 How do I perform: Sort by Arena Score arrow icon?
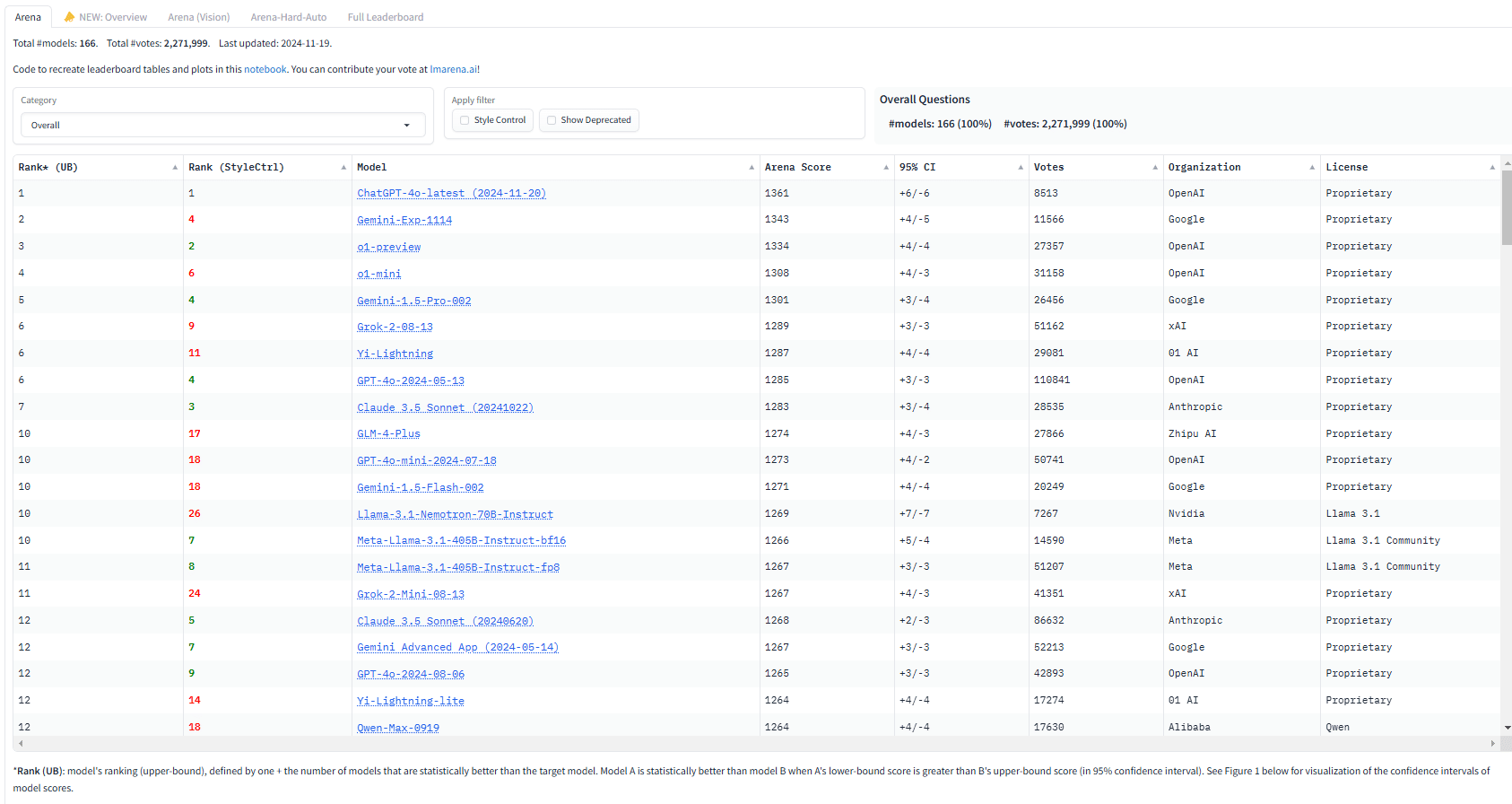point(886,168)
